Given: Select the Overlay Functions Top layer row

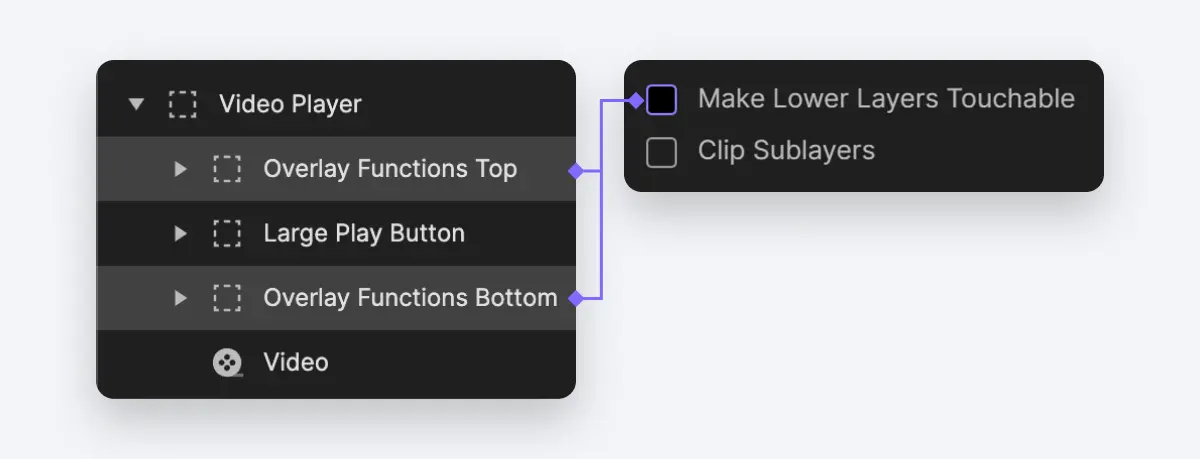Looking at the screenshot, I should (x=336, y=169).
